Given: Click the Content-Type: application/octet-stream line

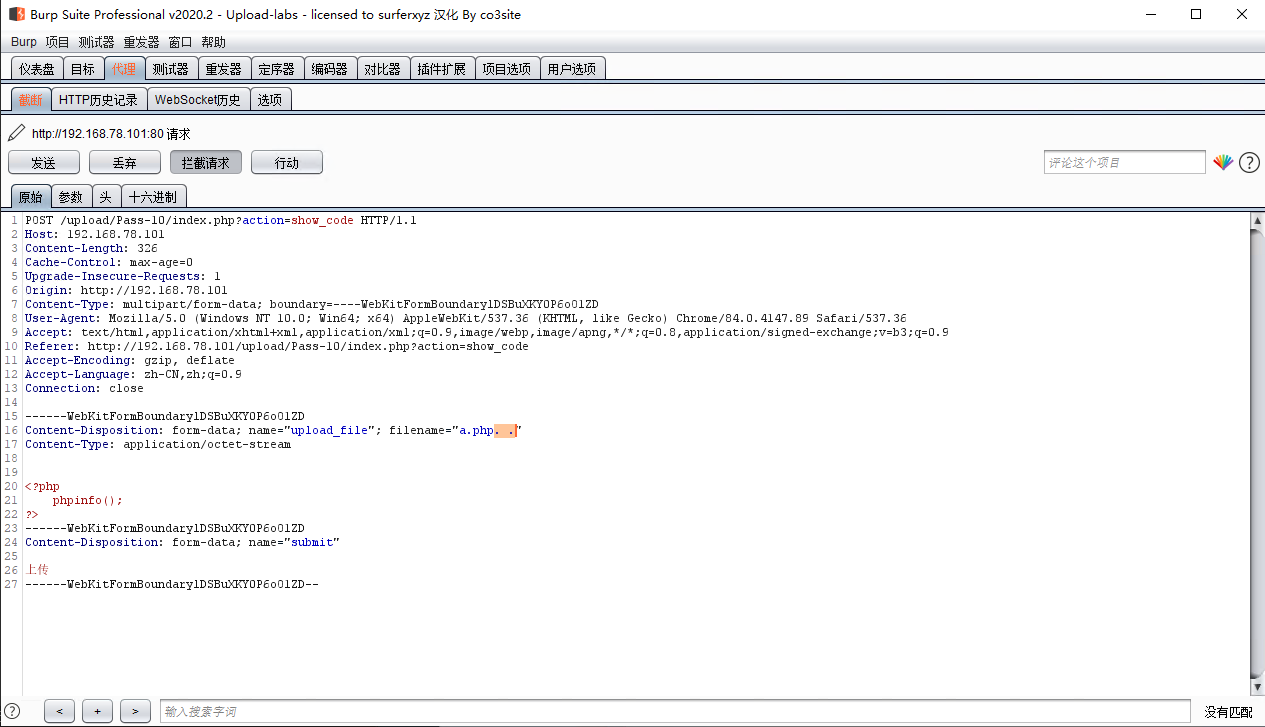Looking at the screenshot, I should coord(158,444).
